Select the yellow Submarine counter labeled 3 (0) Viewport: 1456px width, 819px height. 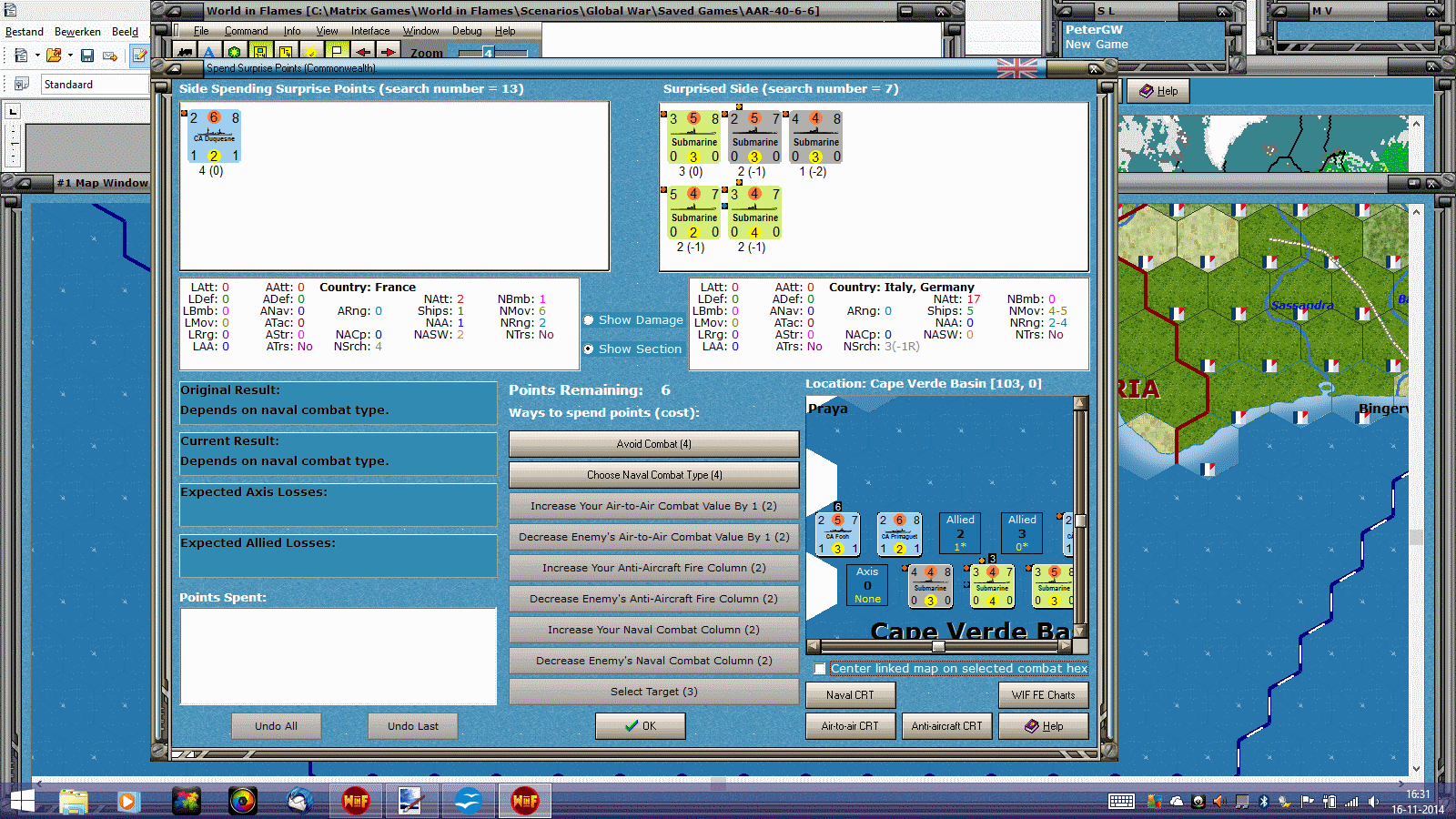click(694, 137)
